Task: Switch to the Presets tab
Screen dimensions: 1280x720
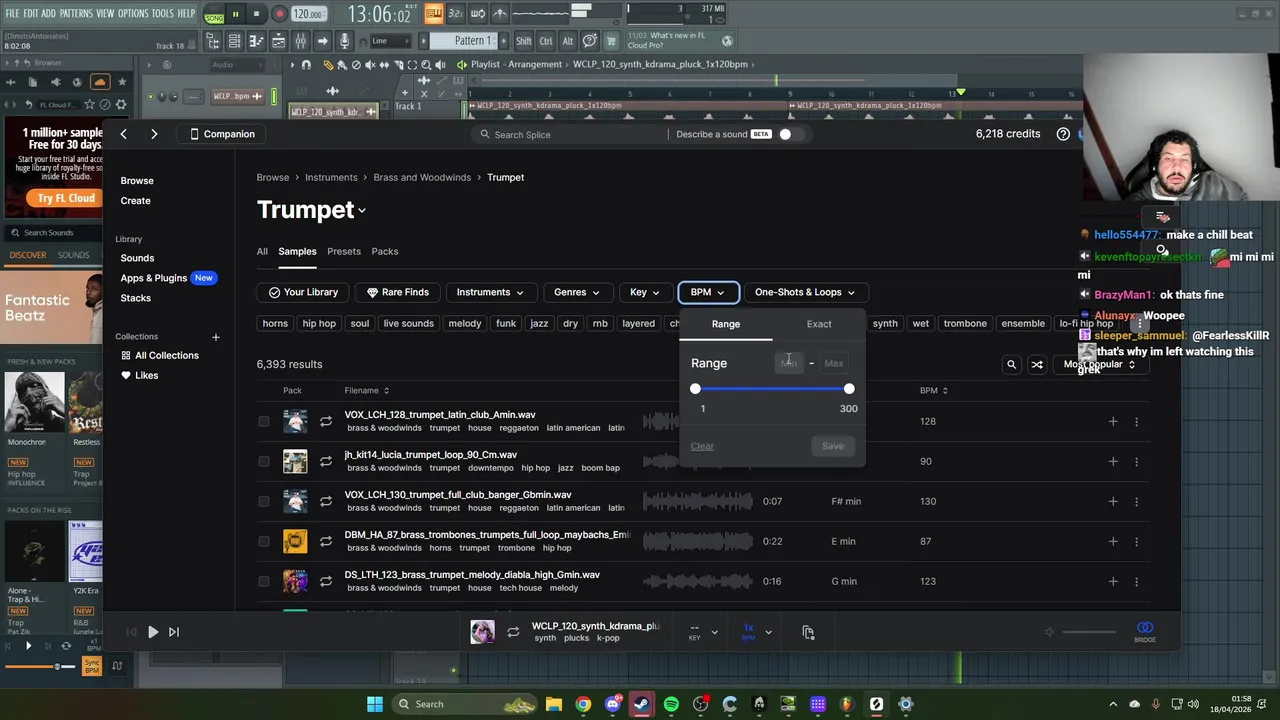Action: [344, 251]
